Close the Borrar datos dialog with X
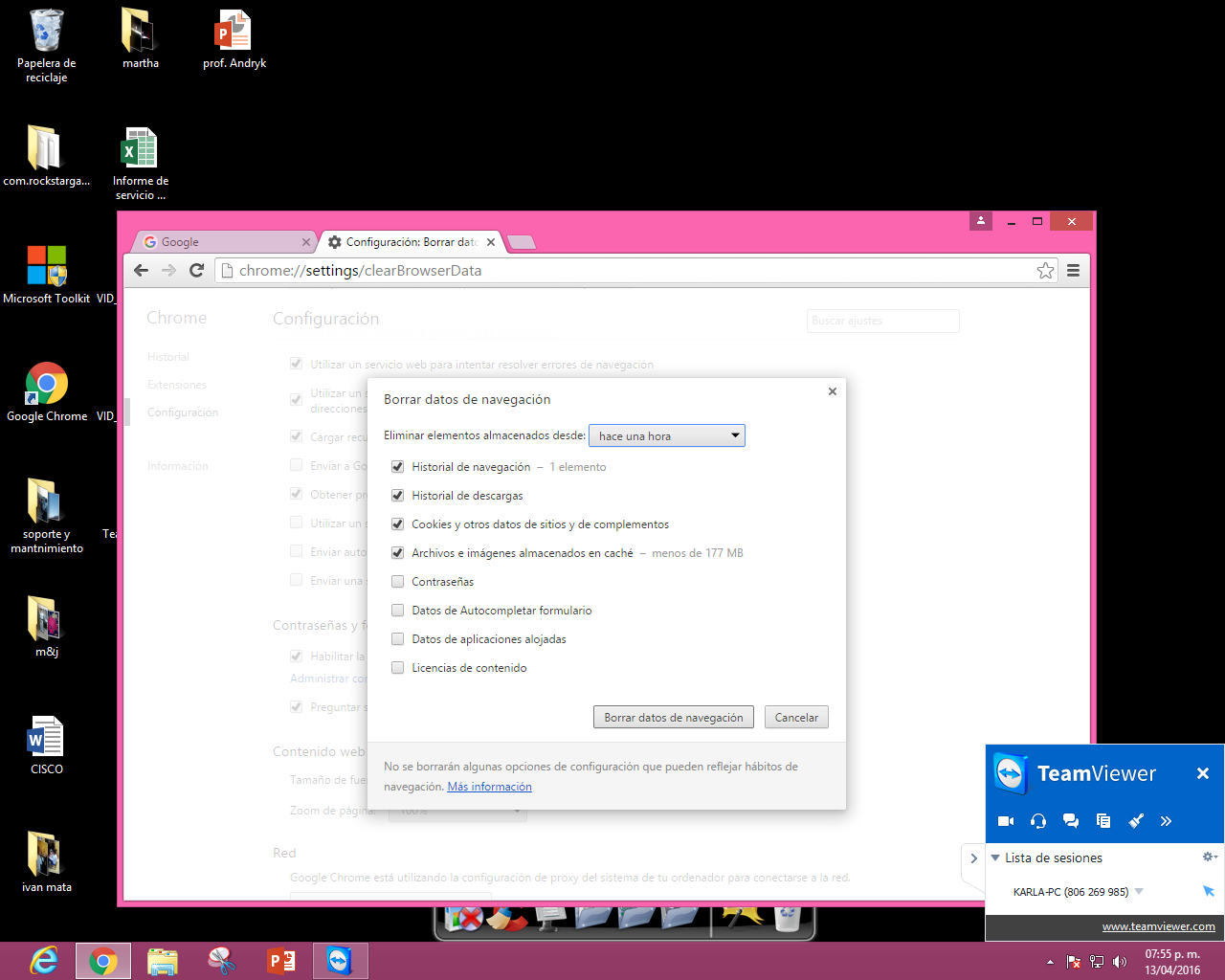Viewport: 1225px width, 980px height. [x=833, y=391]
